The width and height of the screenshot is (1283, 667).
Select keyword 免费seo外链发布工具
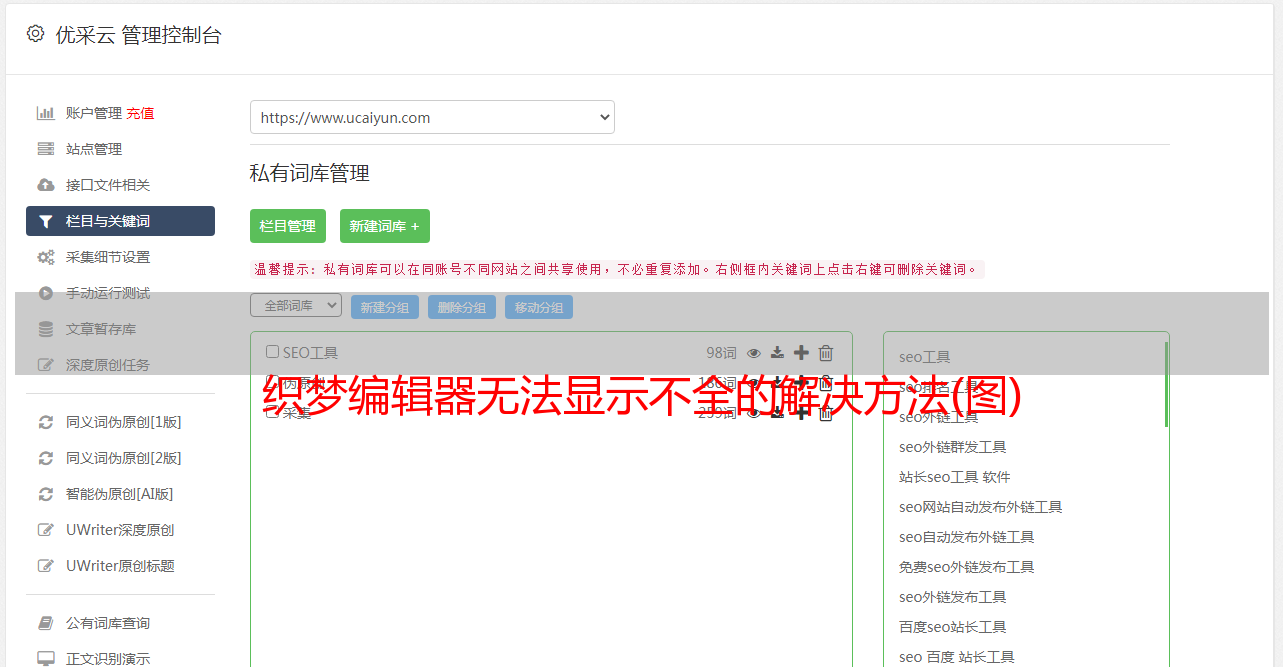pos(967,567)
